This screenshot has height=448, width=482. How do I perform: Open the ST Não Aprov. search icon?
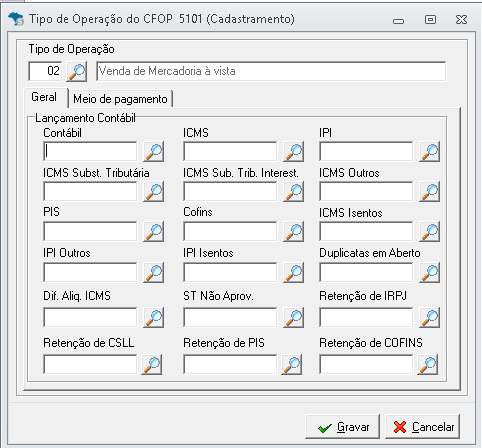tap(293, 318)
